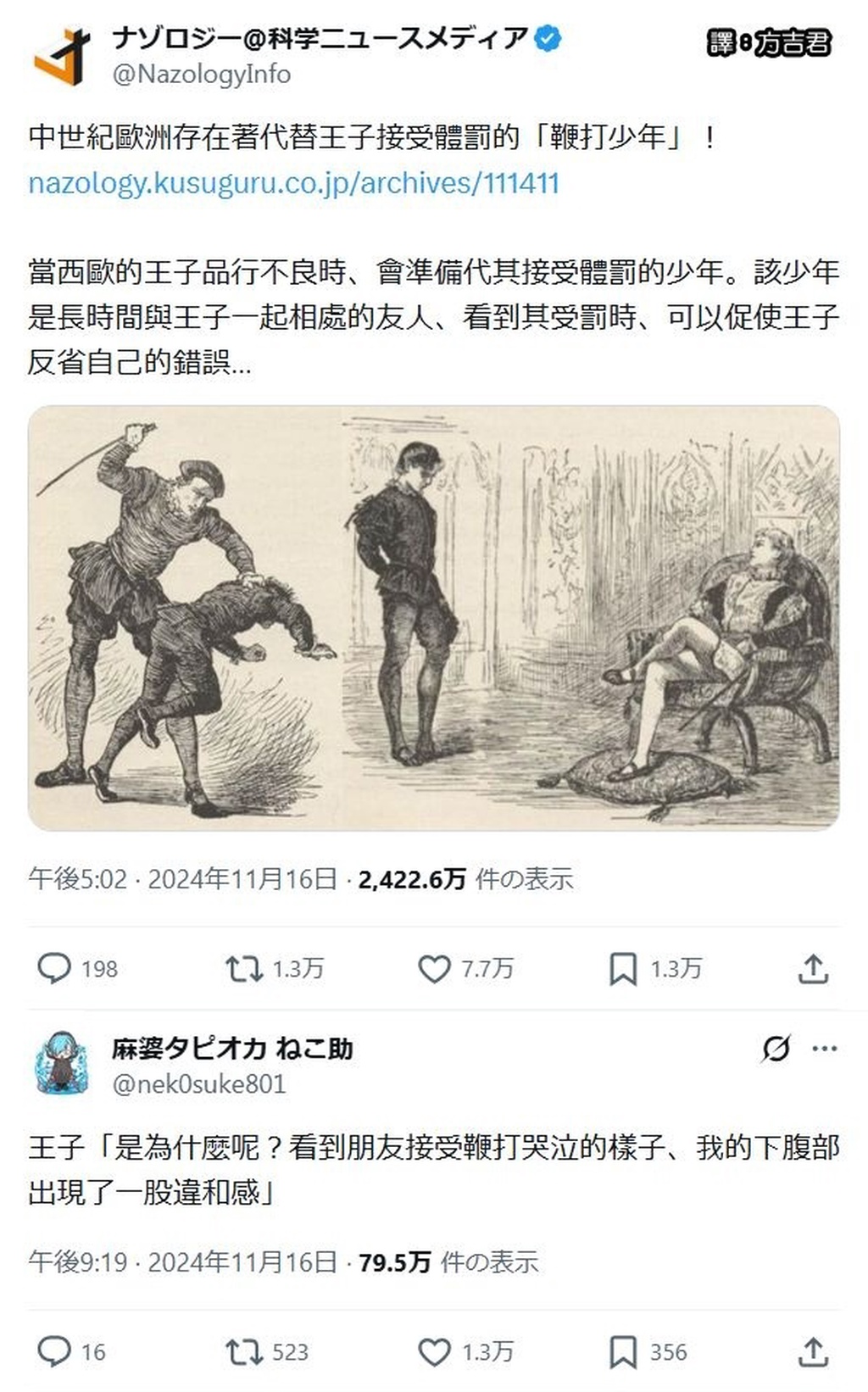
Task: Open @NazologyInfo handle
Action: (x=202, y=75)
